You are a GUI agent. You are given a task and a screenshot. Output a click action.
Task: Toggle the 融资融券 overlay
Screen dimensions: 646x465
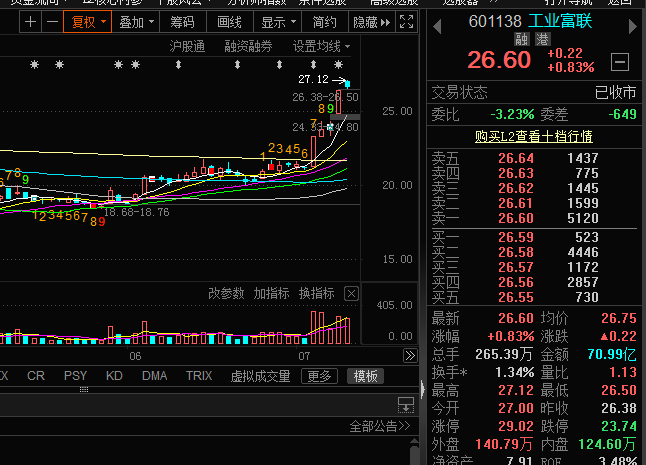pos(248,46)
